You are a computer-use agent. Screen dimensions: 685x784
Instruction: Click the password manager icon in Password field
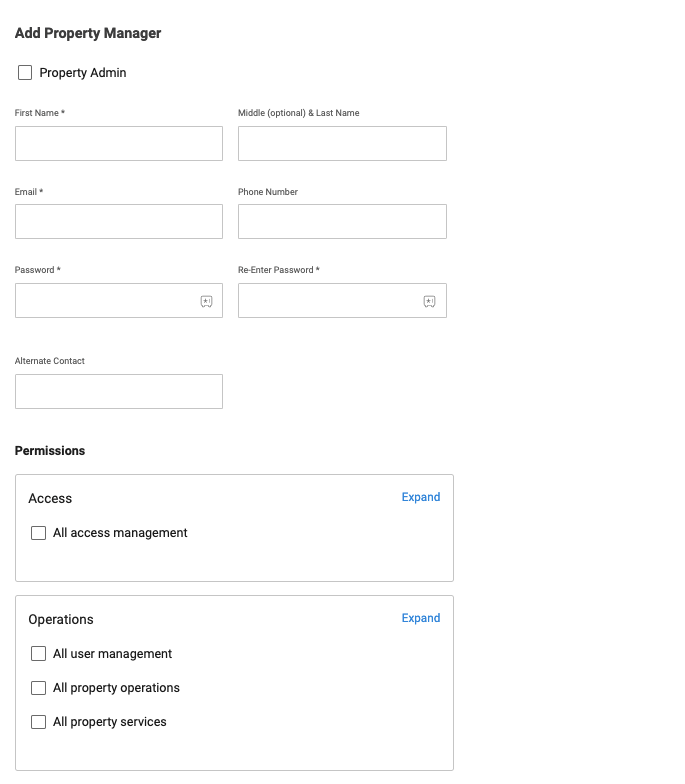point(206,301)
